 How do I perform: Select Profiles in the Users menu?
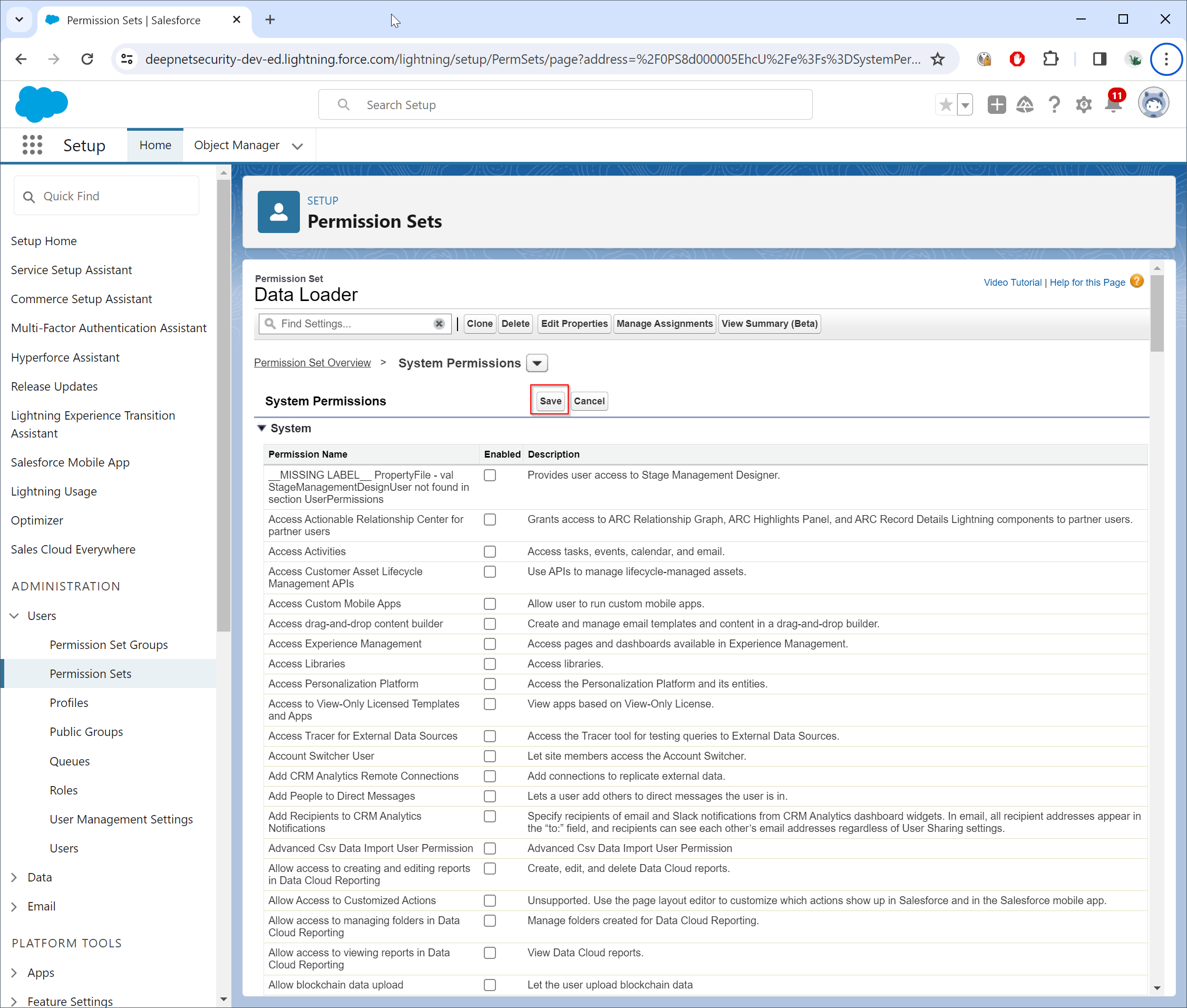(69, 703)
